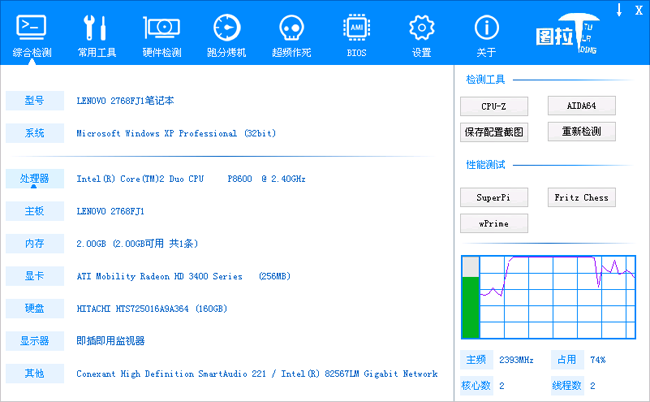Click the 主频 frequency label
650x402 pixels.
(x=476, y=360)
